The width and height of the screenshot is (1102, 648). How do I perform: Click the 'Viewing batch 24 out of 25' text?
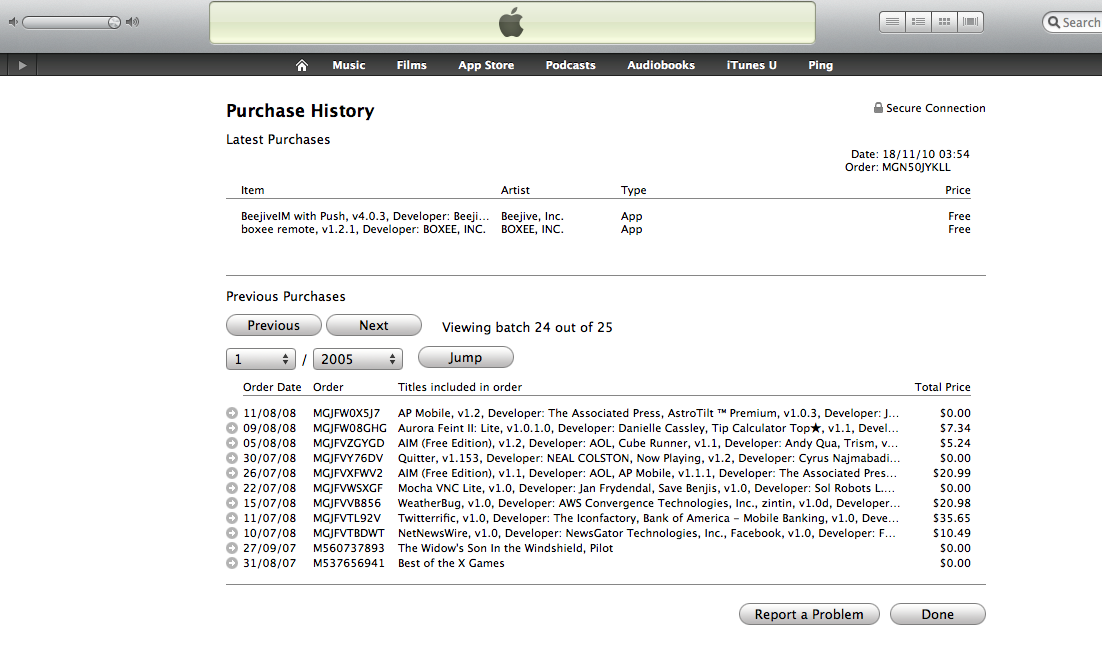[x=527, y=328]
